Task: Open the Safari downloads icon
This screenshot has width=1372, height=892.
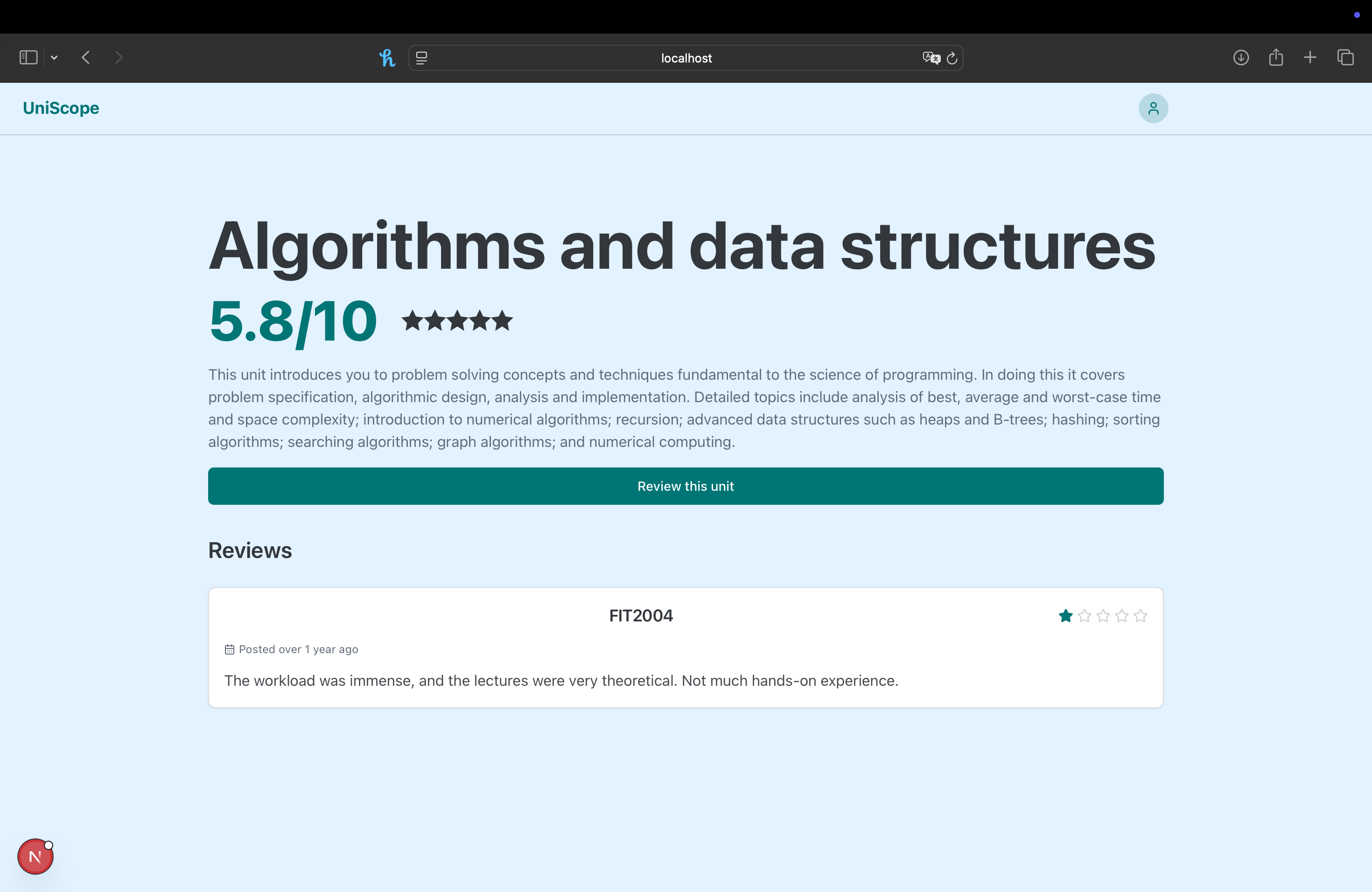Action: 1240,58
